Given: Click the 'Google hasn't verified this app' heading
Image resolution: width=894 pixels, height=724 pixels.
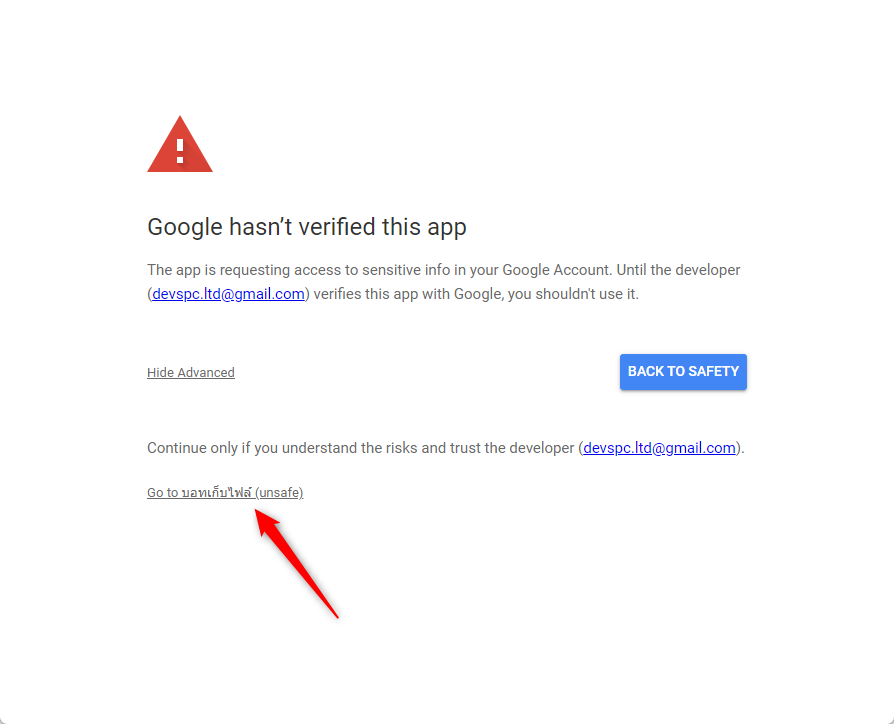Looking at the screenshot, I should pos(306,227).
